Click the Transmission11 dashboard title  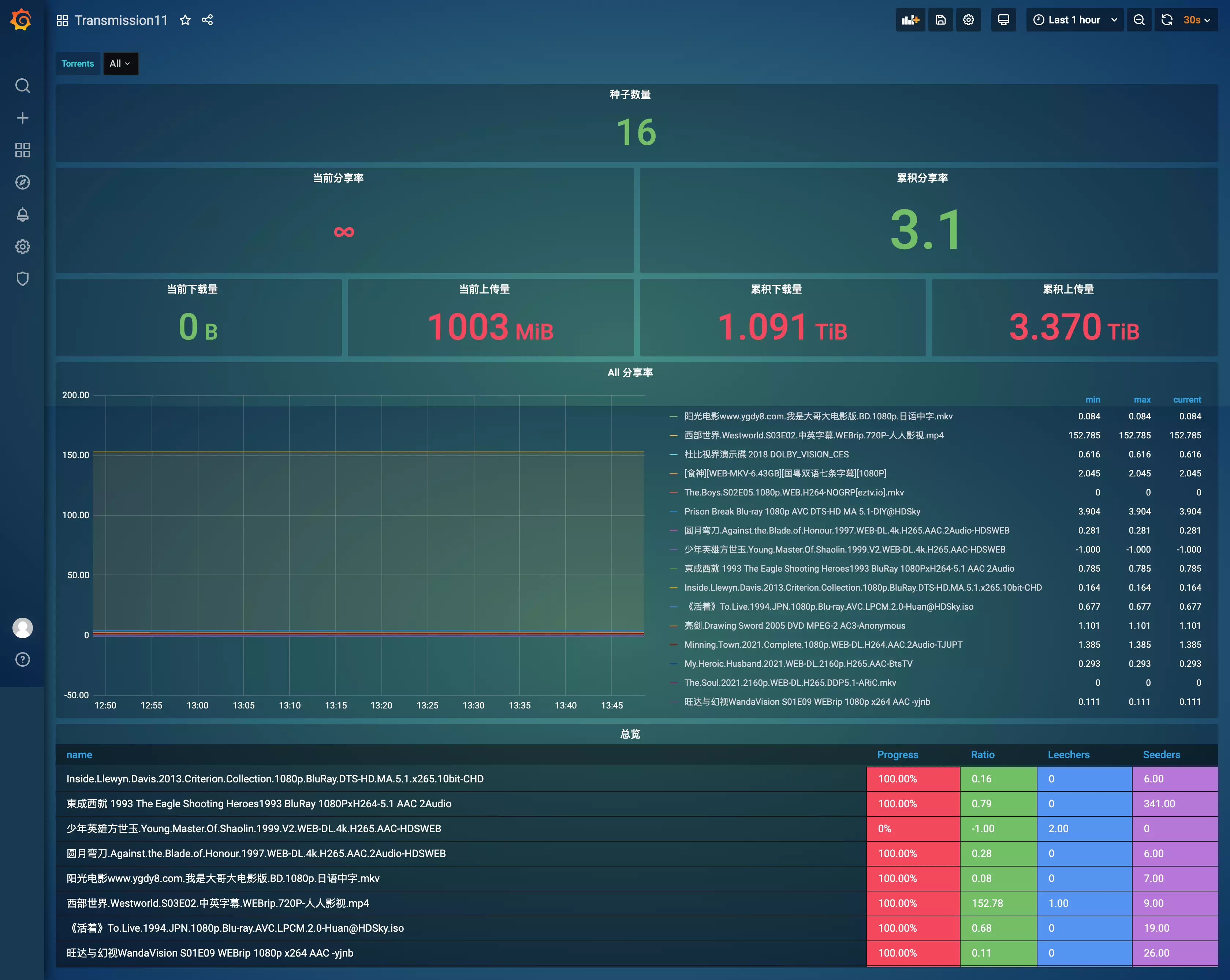point(121,20)
